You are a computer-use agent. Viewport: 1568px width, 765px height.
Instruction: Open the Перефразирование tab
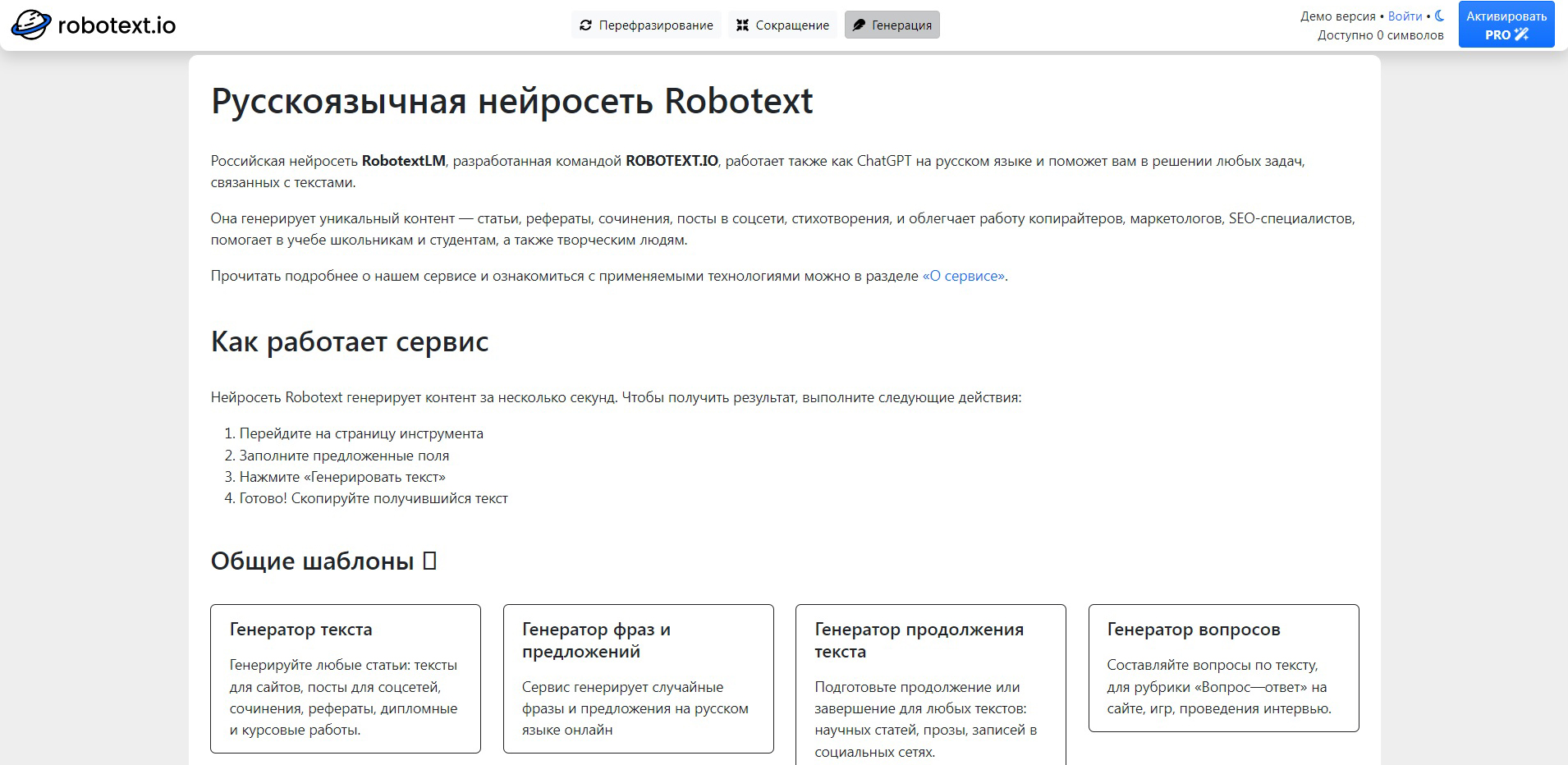click(646, 25)
